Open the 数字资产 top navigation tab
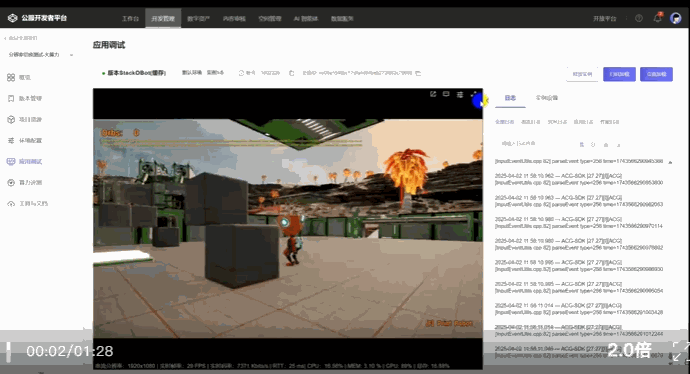The height and width of the screenshot is (374, 690). pyautogui.click(x=198, y=18)
